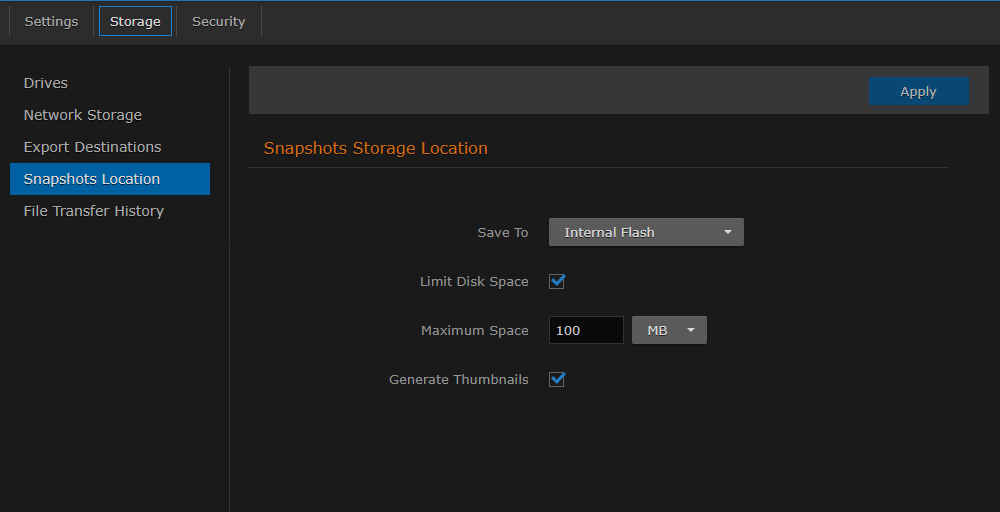Click the arrow beside MB unit
The image size is (1000, 512).
[x=691, y=330]
